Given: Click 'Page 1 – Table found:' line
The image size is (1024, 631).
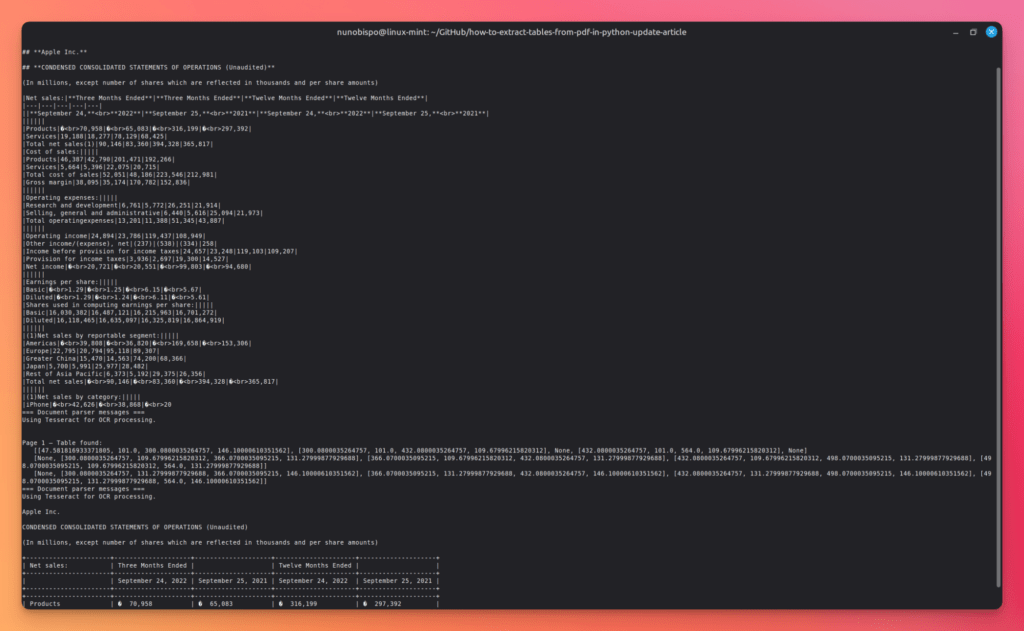Looking at the screenshot, I should [62, 443].
